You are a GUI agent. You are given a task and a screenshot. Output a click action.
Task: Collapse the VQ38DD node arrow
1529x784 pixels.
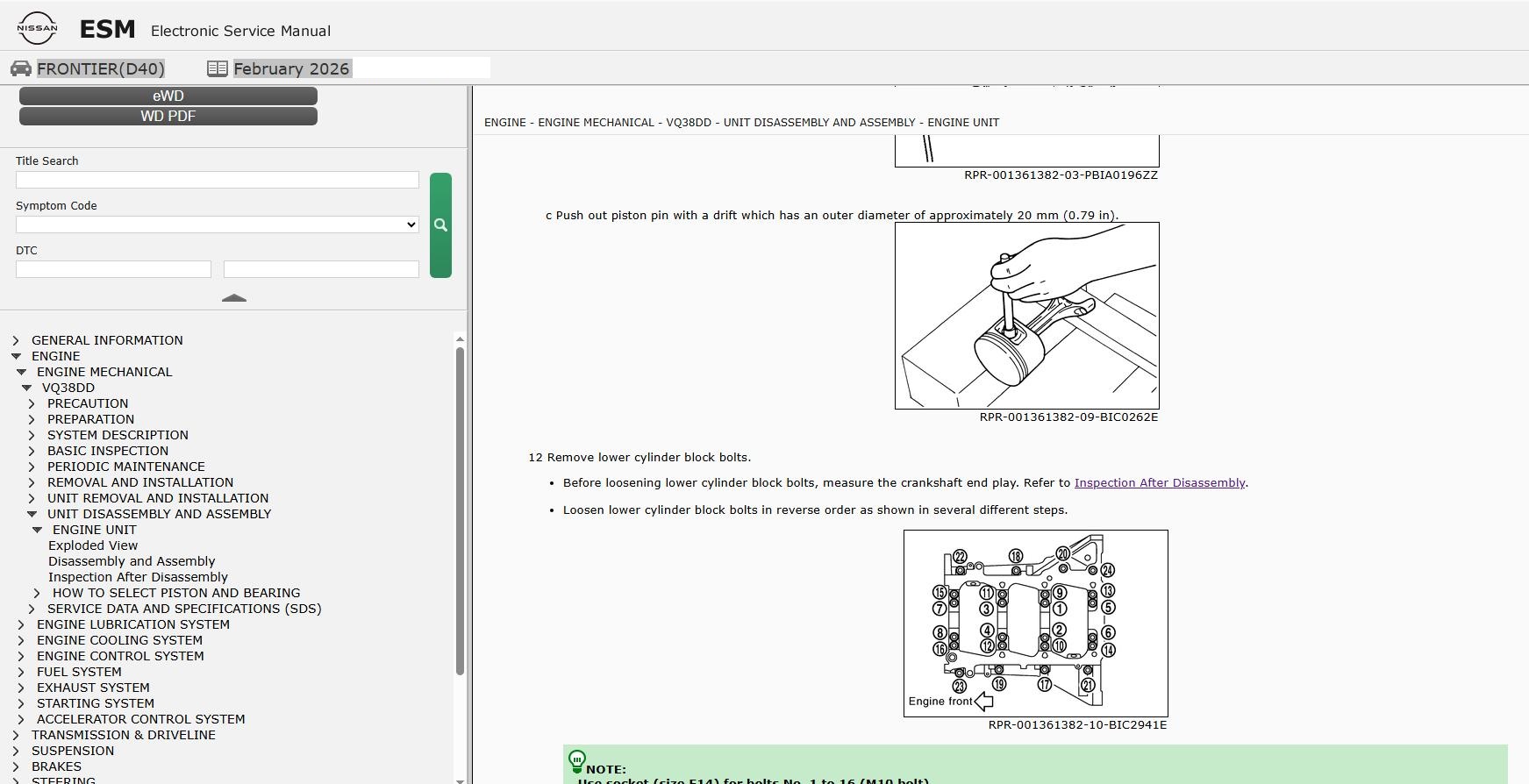click(x=26, y=388)
